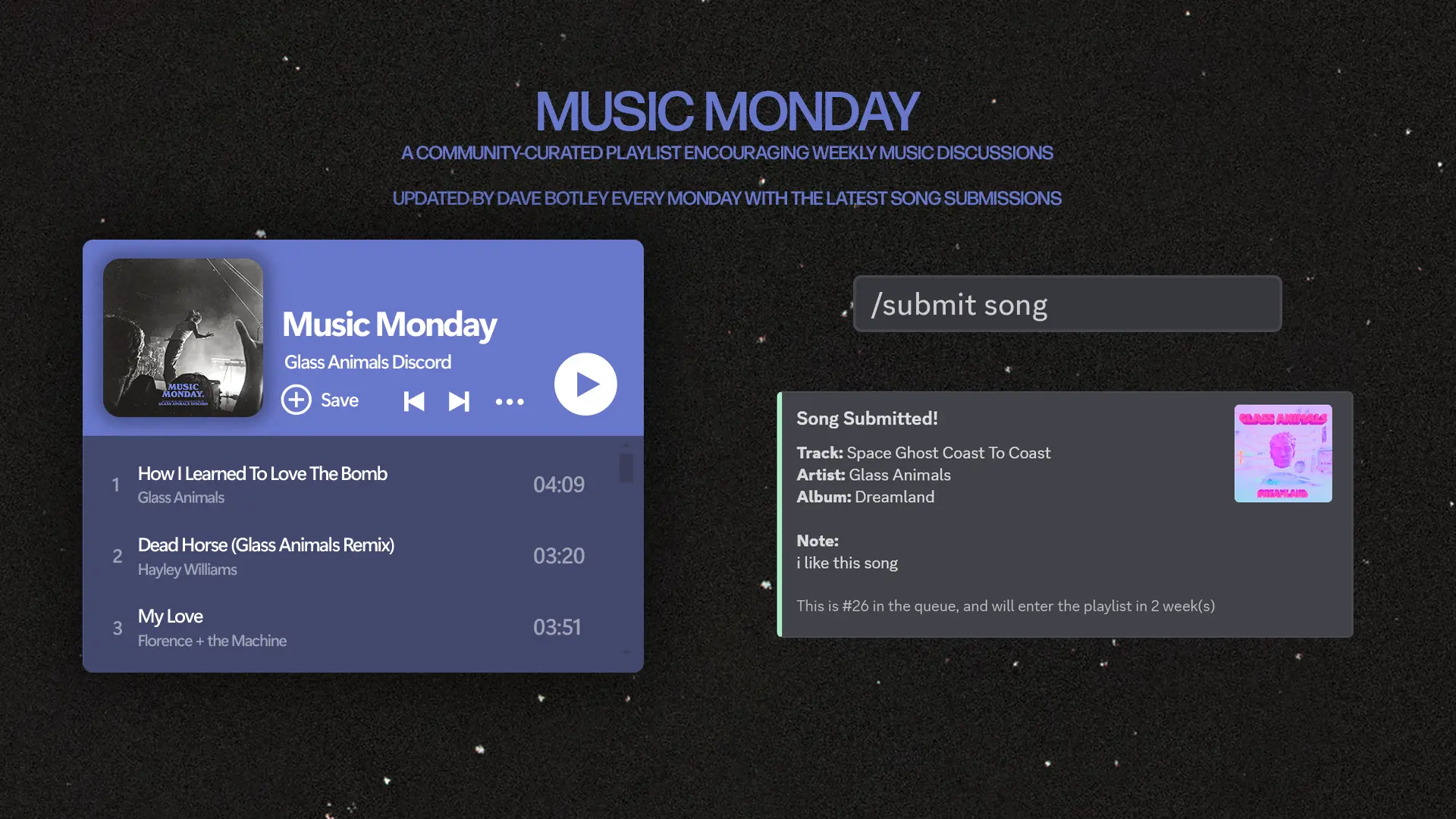Click track number 3 in the list

pyautogui.click(x=118, y=628)
